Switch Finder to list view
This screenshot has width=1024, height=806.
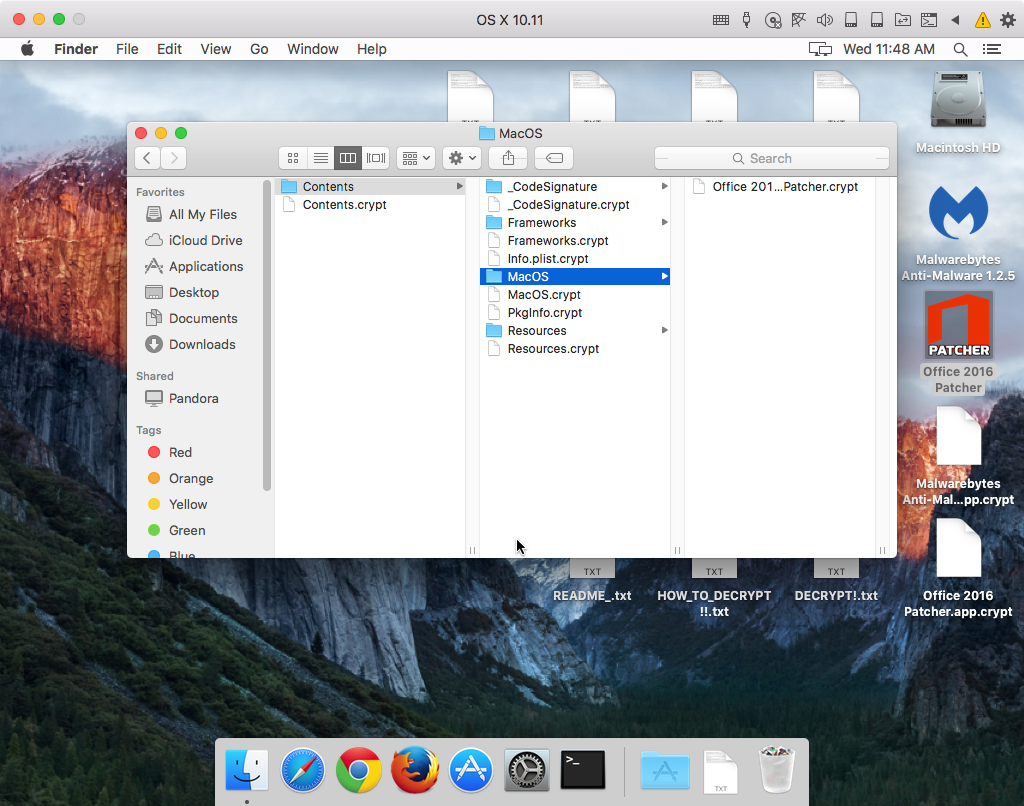(x=321, y=158)
